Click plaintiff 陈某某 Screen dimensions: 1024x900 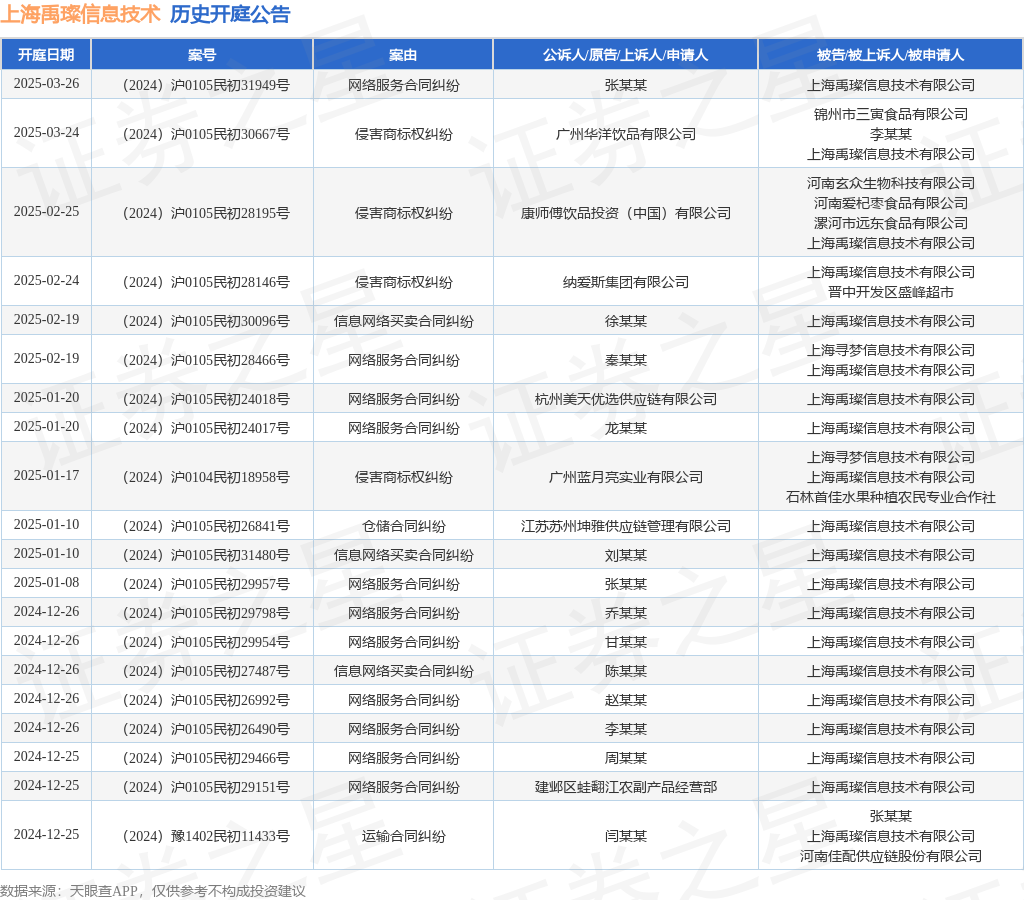click(626, 671)
